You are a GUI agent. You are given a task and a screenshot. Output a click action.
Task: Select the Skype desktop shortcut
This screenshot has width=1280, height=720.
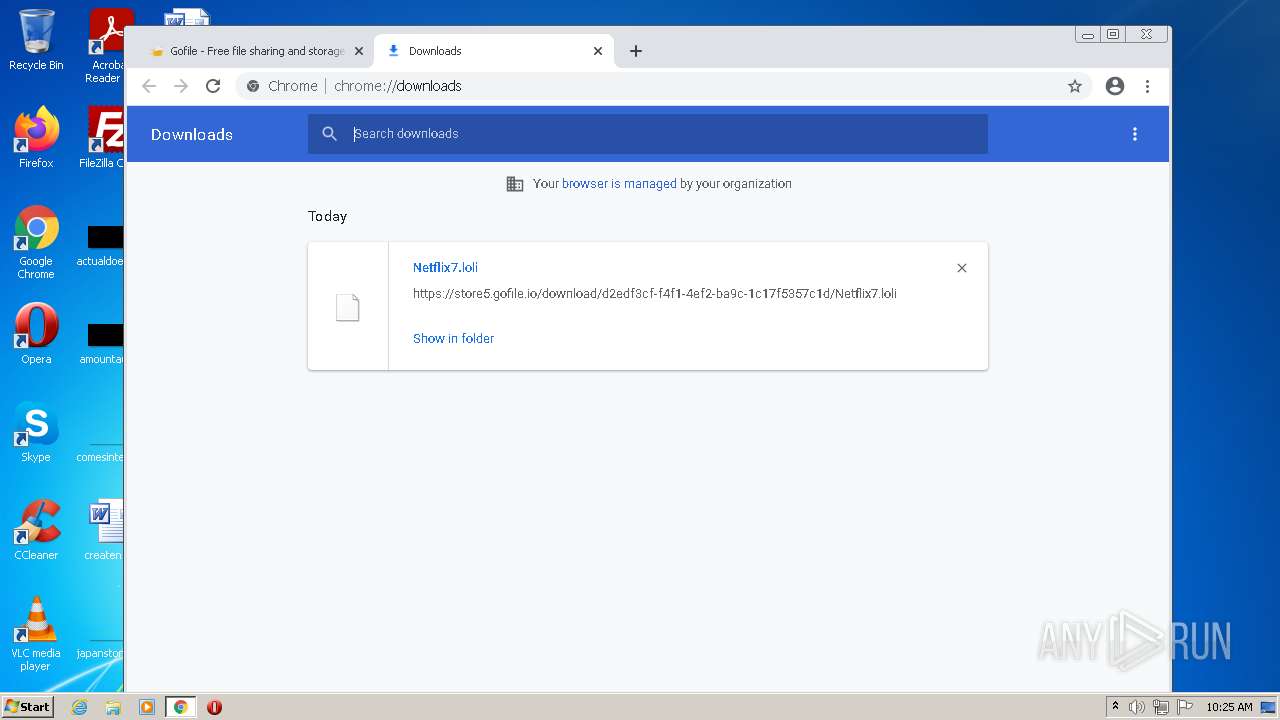tap(36, 432)
